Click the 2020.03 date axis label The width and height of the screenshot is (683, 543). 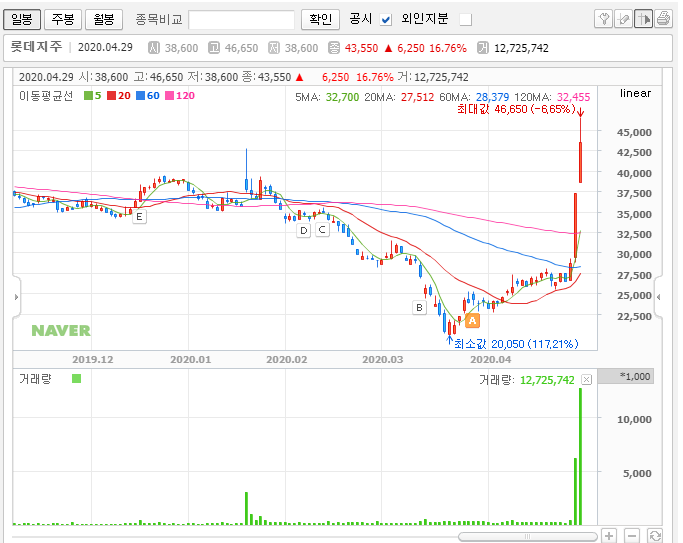pyautogui.click(x=382, y=360)
